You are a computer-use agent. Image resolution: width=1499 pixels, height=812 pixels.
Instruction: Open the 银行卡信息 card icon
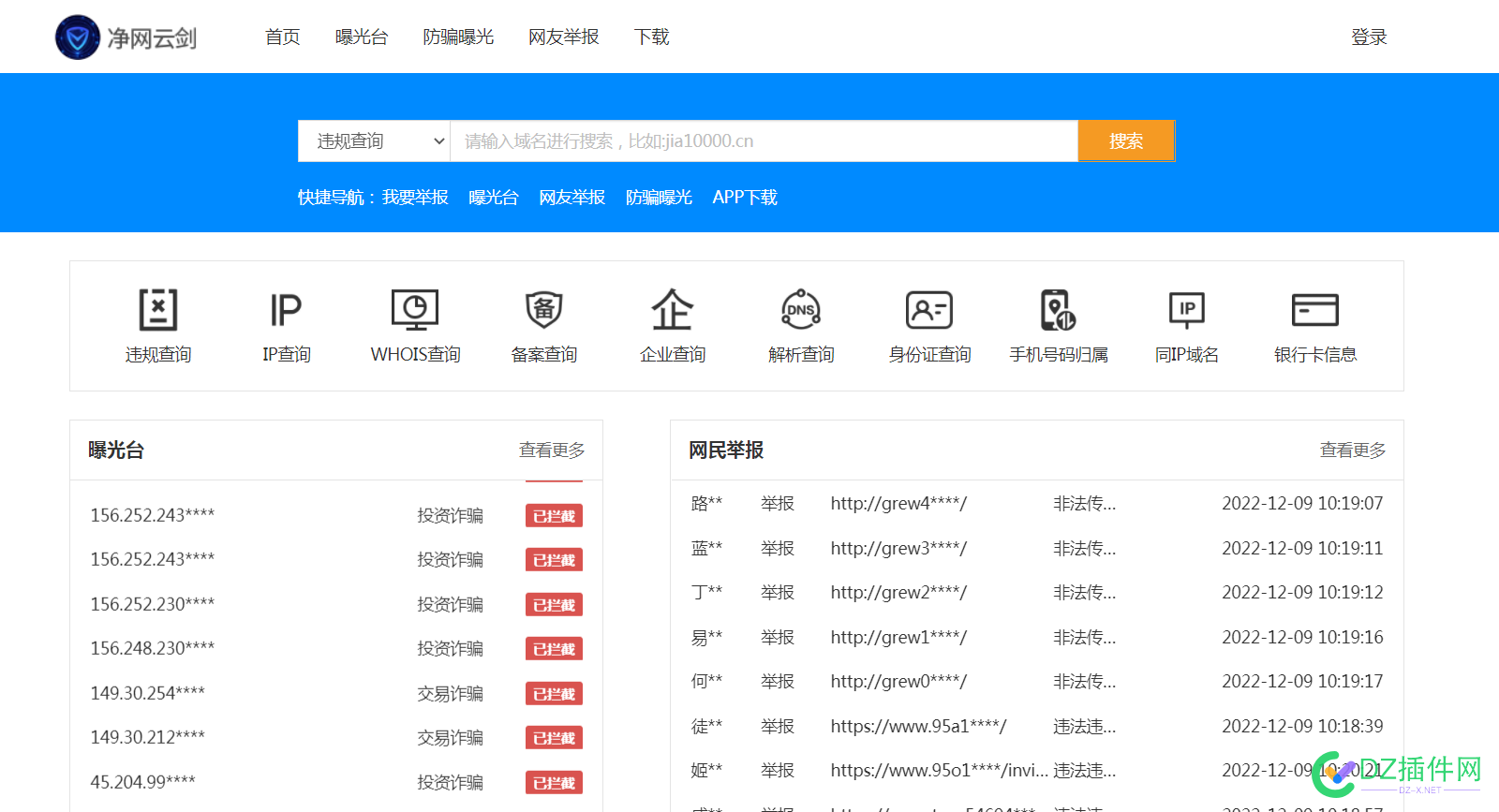(x=1315, y=310)
